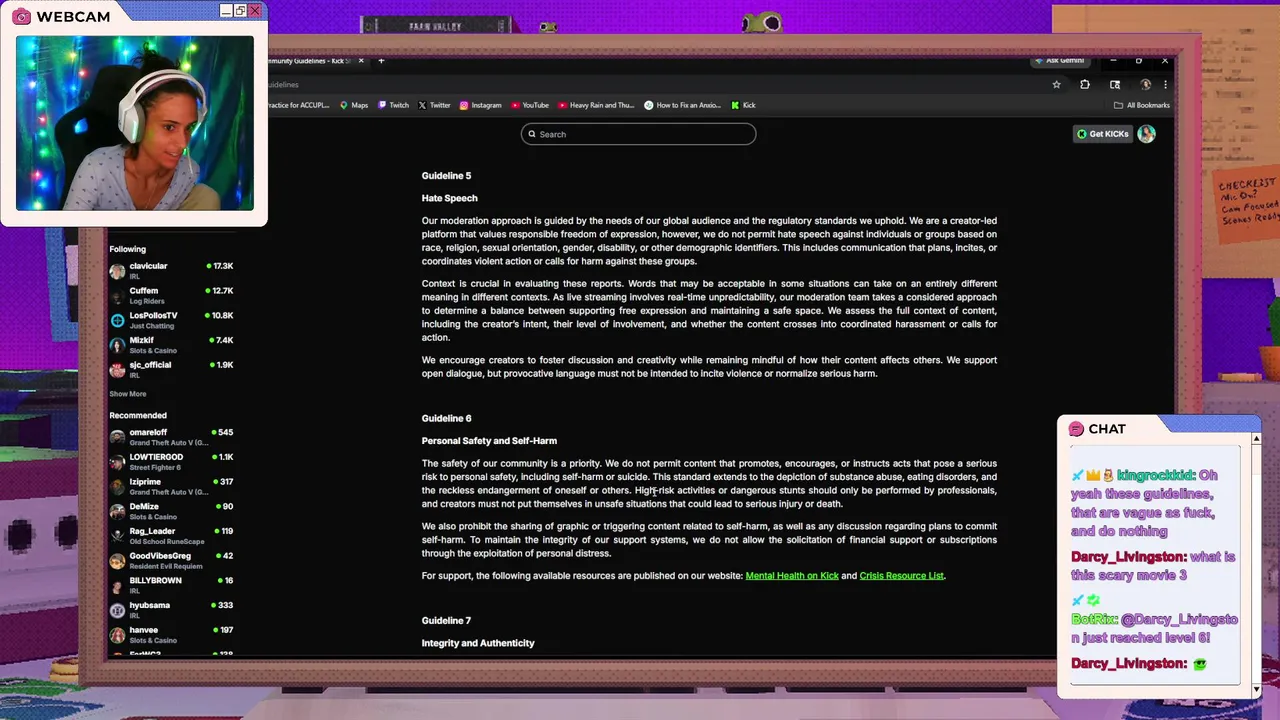
Task: Open the Crisis Resource List link
Action: (901, 576)
